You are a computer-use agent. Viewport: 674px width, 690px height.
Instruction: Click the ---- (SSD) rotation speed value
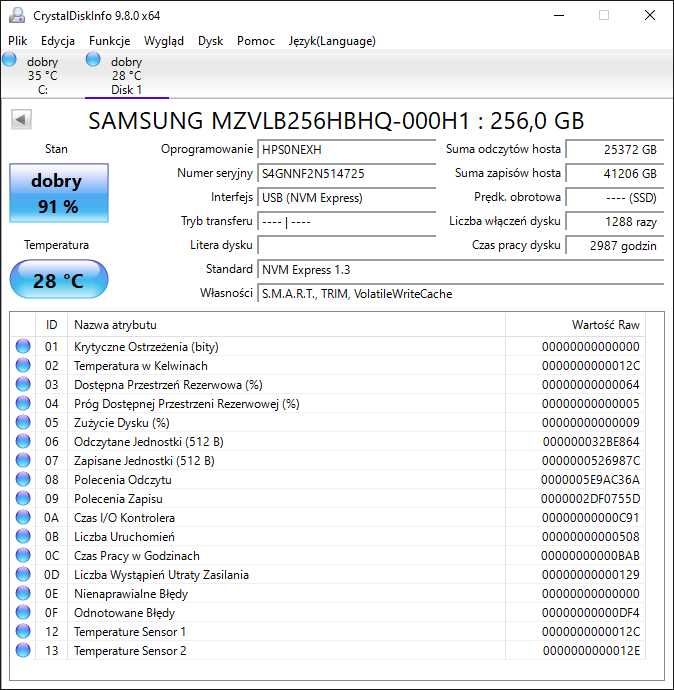pyautogui.click(x=614, y=198)
